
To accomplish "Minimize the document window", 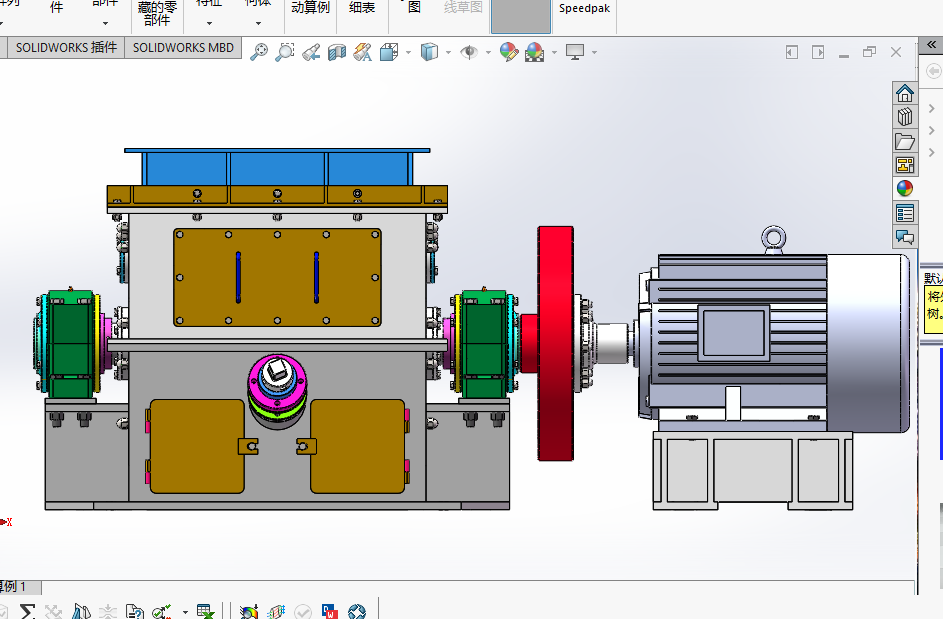I will pos(844,54).
